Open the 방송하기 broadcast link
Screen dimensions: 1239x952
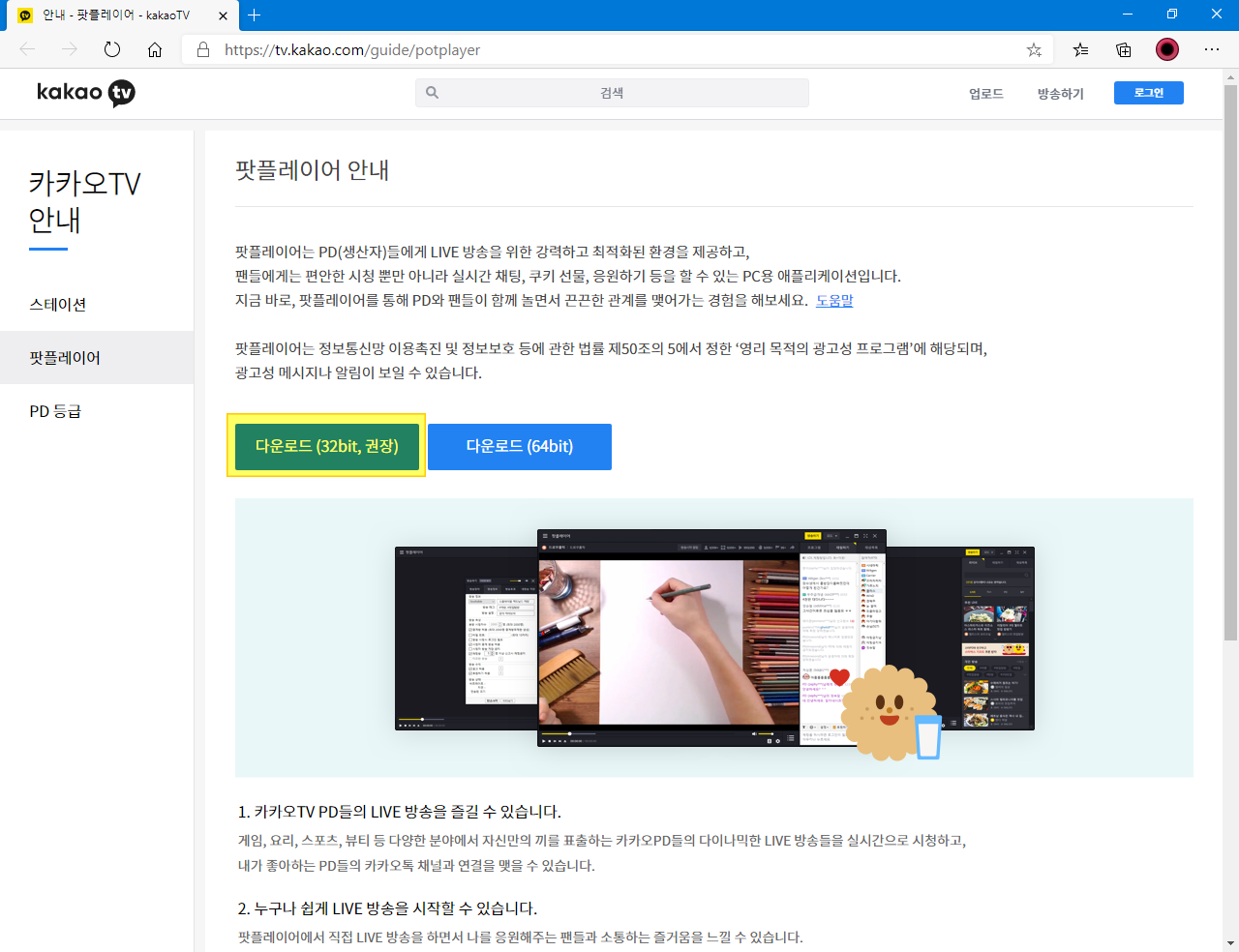(1061, 94)
